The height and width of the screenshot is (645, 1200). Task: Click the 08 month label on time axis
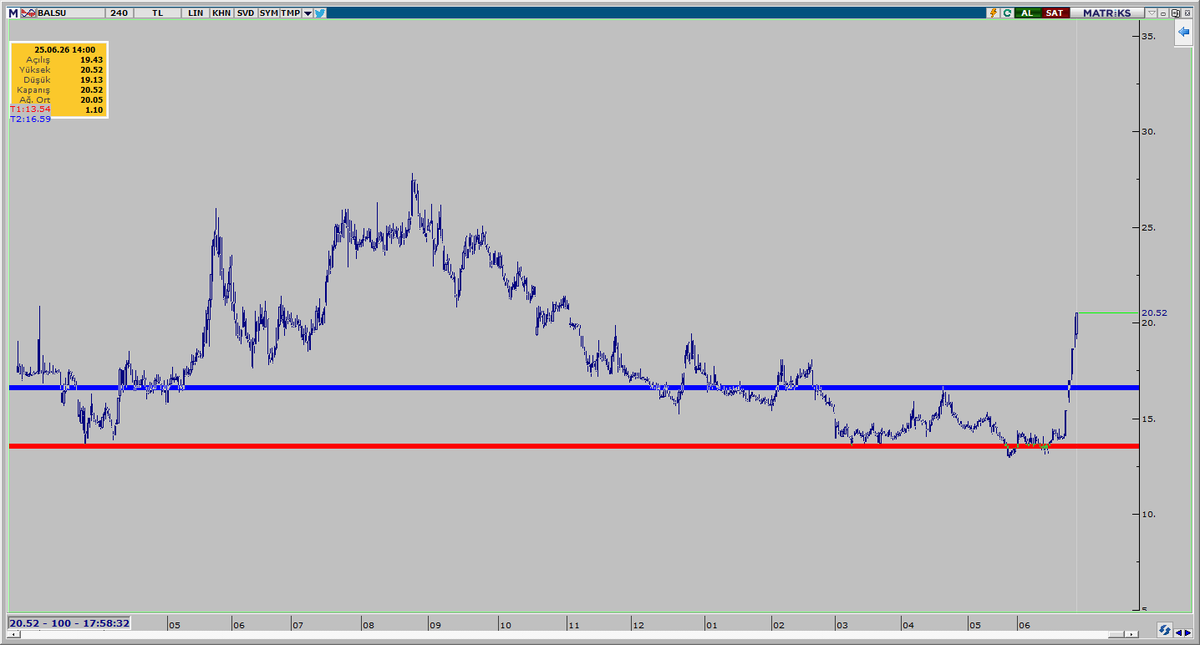click(x=368, y=625)
